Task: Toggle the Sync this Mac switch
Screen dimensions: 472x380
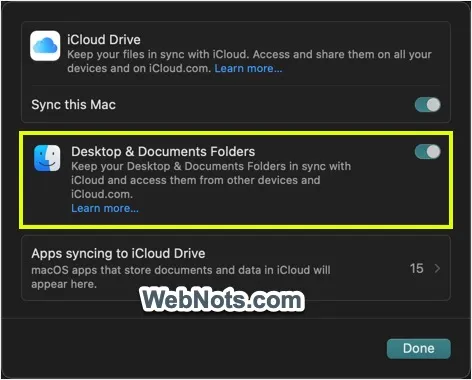Action: tap(428, 105)
